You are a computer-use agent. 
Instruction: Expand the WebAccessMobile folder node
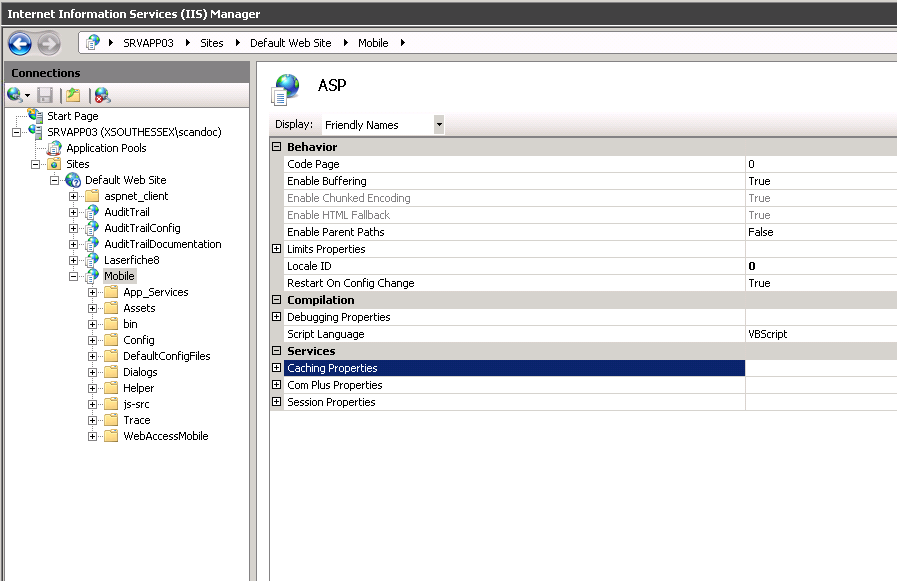93,436
